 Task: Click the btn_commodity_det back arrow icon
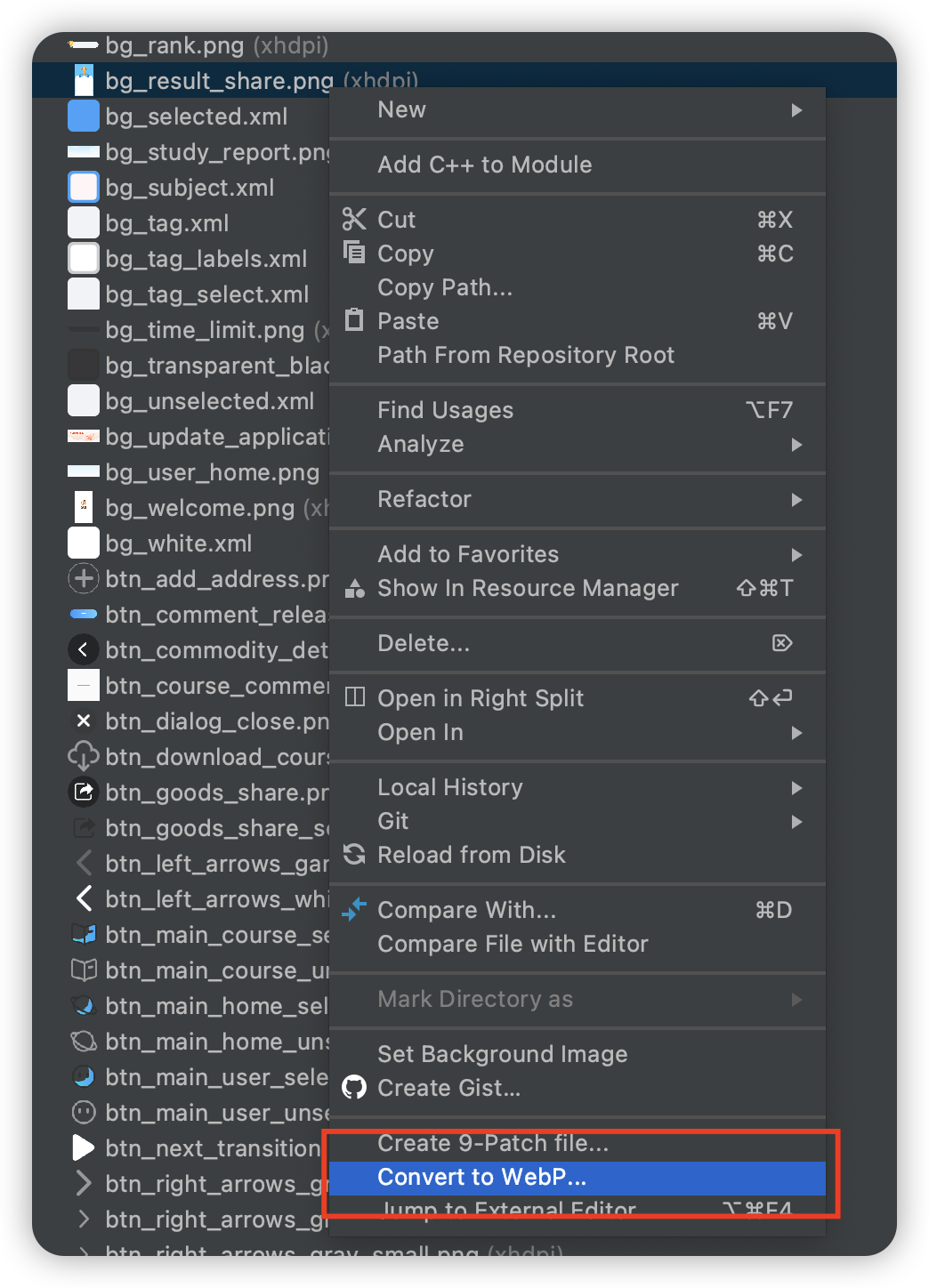[x=84, y=650]
